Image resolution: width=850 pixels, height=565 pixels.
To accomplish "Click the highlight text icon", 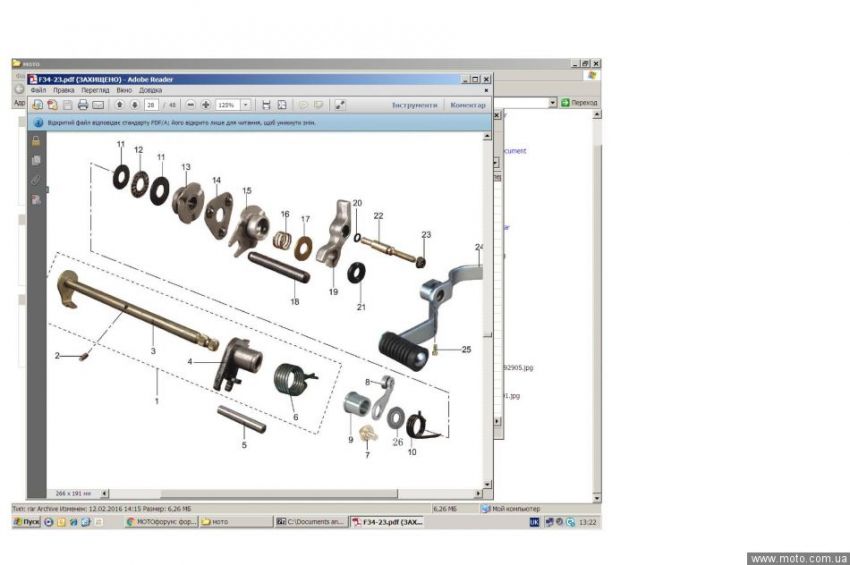I will [x=319, y=105].
